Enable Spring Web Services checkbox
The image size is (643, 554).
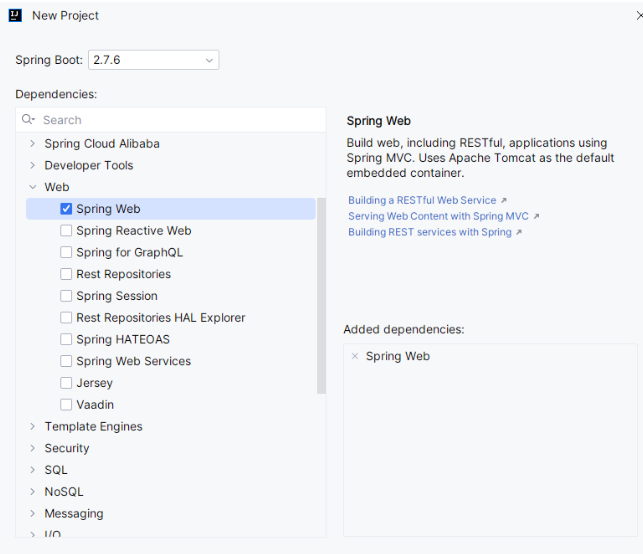(66, 361)
